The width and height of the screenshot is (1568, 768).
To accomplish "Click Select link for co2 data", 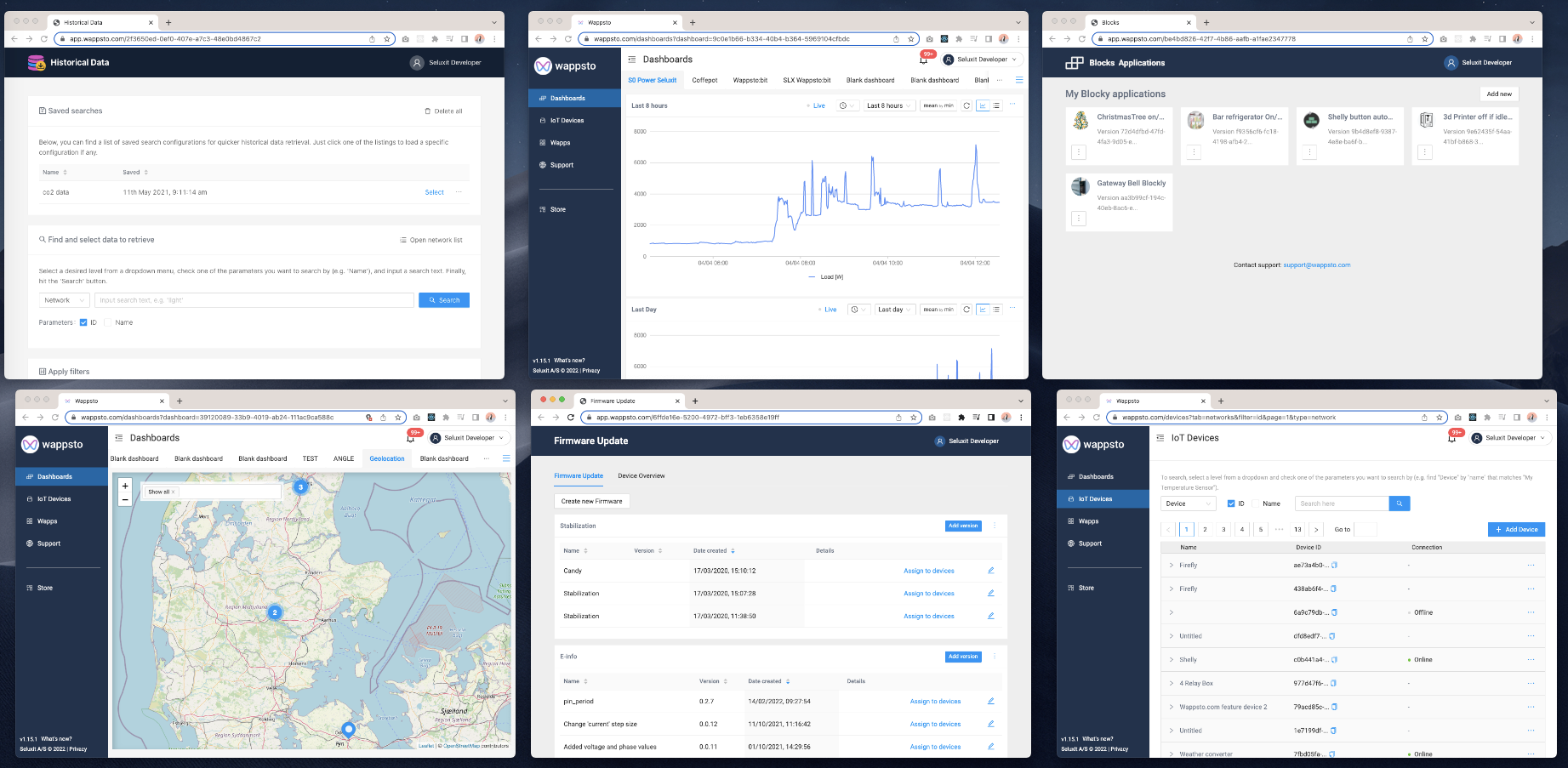I will (434, 192).
